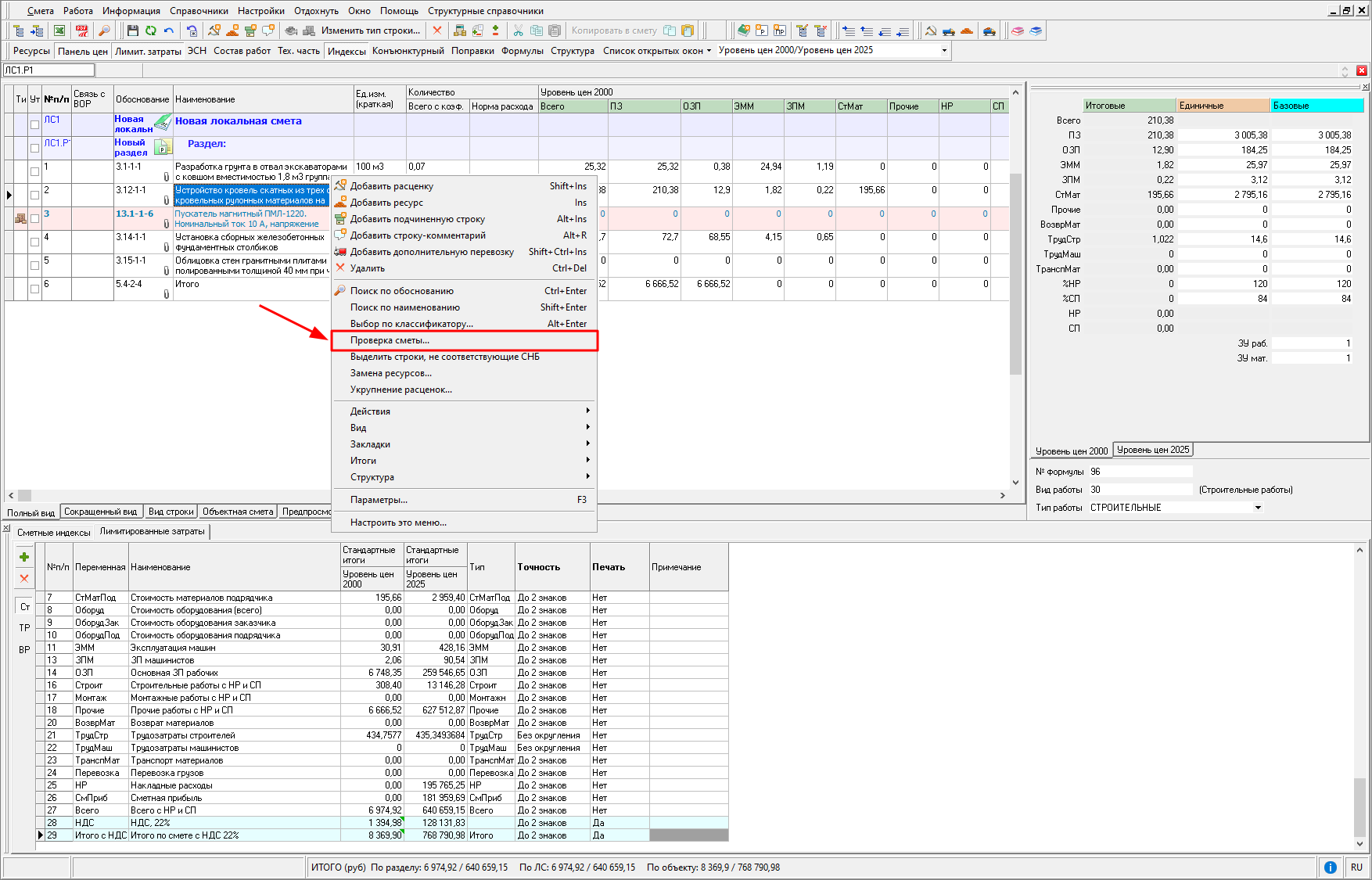Click the Индексы panel button
The height and width of the screenshot is (880, 1372).
pos(347,51)
